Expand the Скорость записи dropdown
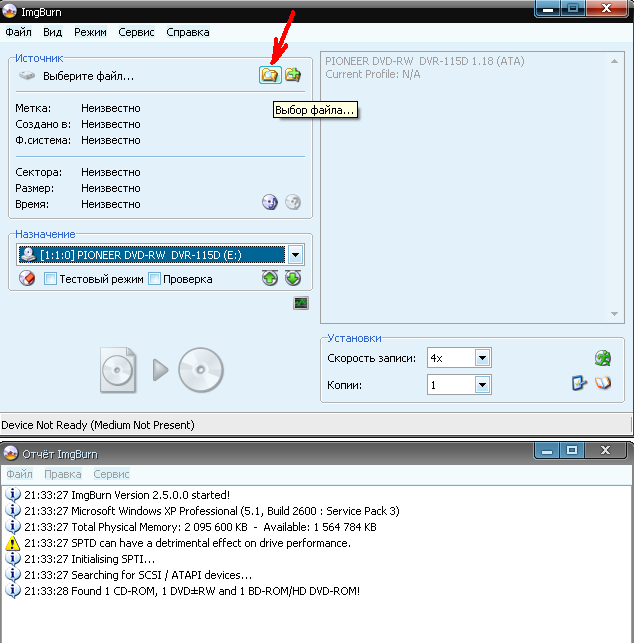This screenshot has width=634, height=643. click(483, 358)
